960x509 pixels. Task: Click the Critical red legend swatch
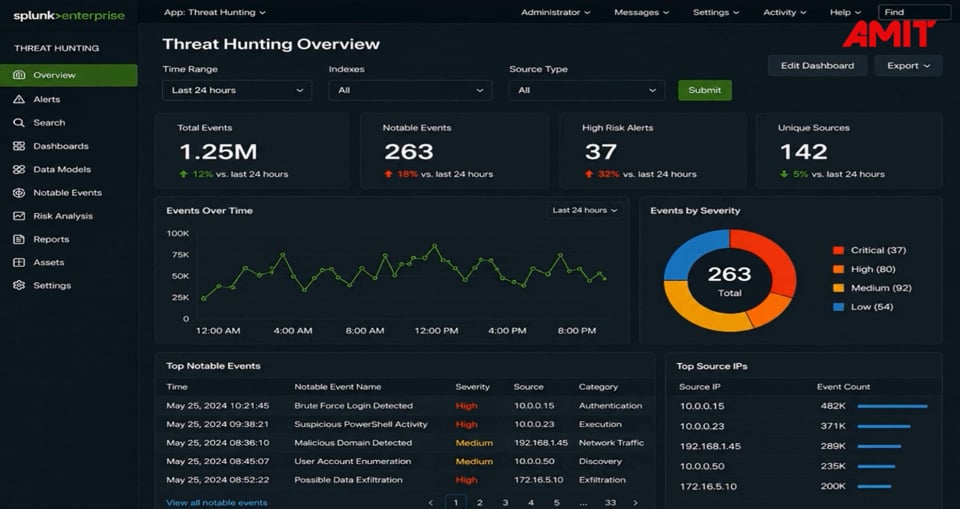pyautogui.click(x=838, y=250)
